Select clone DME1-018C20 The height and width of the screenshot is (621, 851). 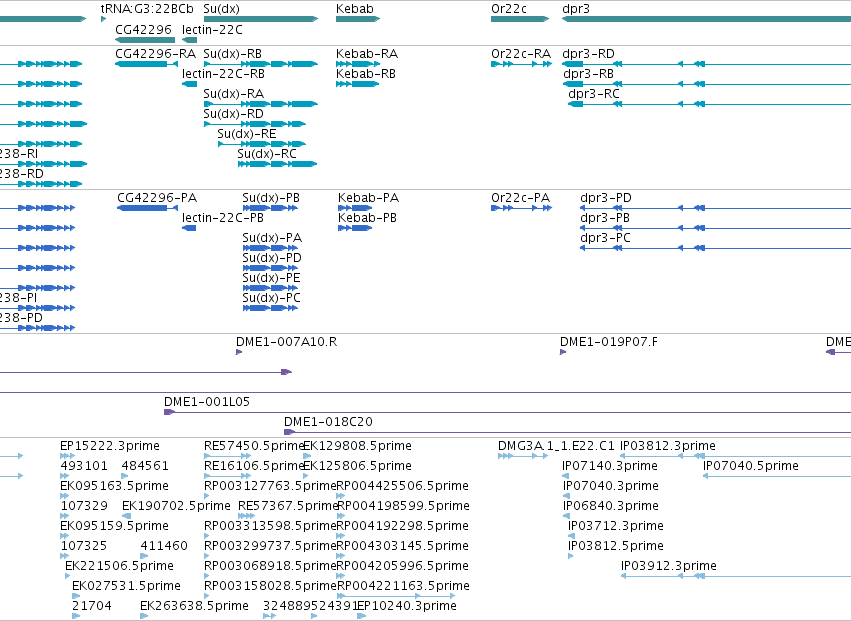point(328,422)
